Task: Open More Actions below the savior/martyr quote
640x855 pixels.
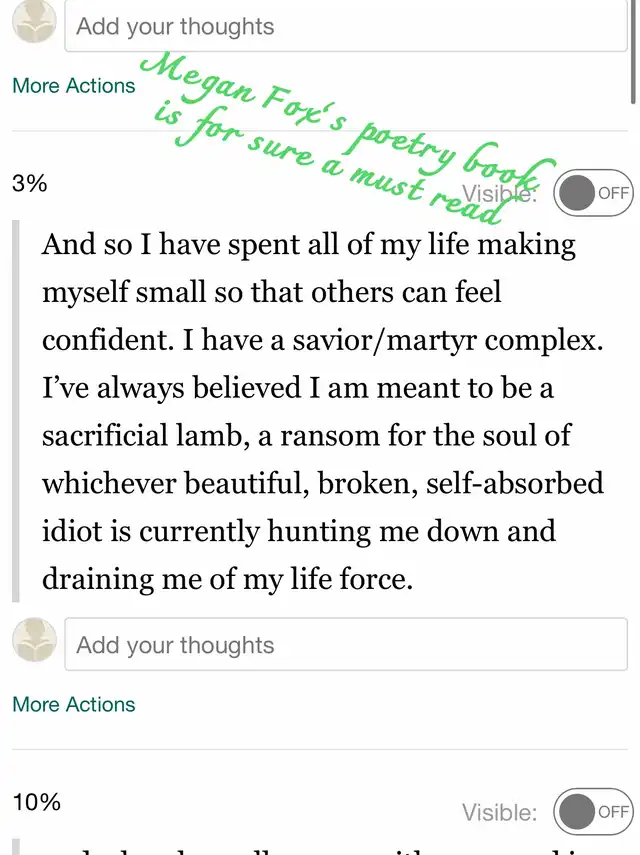Action: coord(74,705)
